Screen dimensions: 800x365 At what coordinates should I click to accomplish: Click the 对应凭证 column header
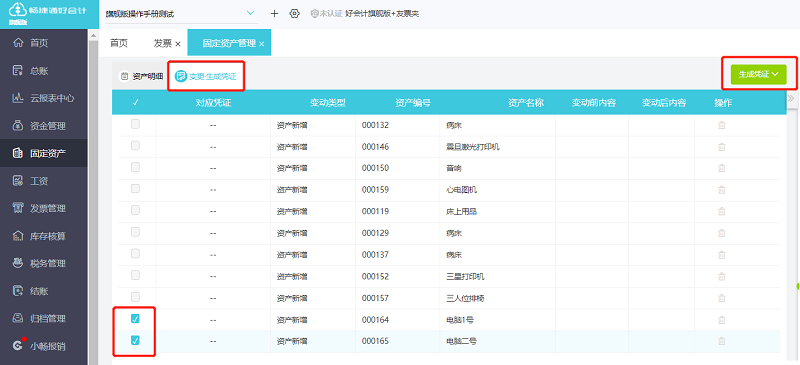[214, 103]
